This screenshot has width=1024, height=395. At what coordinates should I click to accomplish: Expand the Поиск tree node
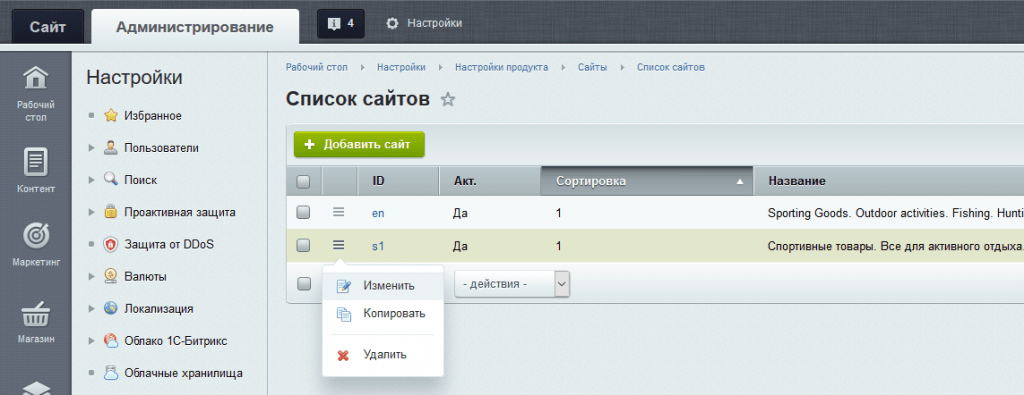91,180
